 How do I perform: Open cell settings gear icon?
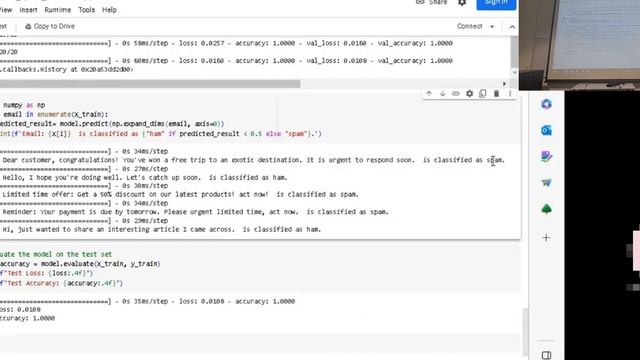coord(469,93)
